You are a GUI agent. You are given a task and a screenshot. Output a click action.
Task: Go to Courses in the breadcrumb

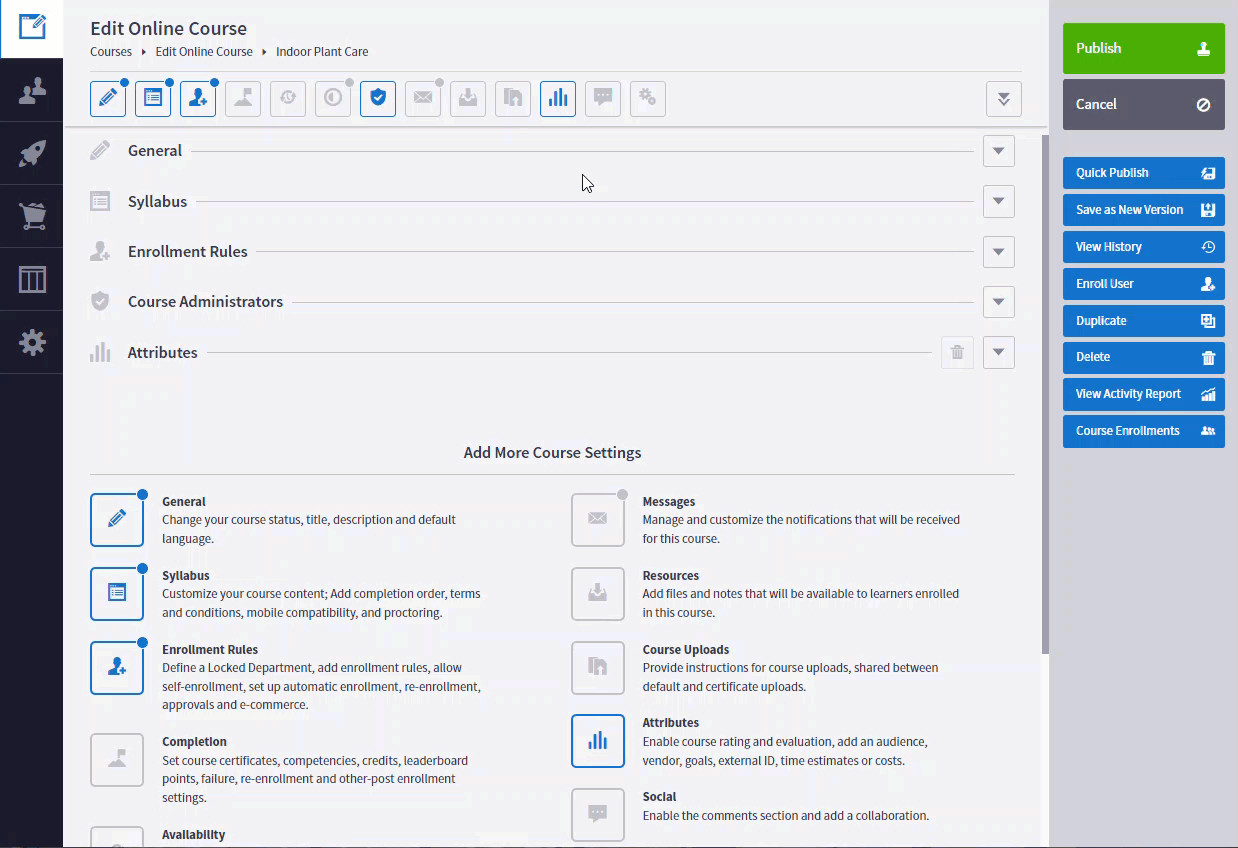(x=111, y=52)
